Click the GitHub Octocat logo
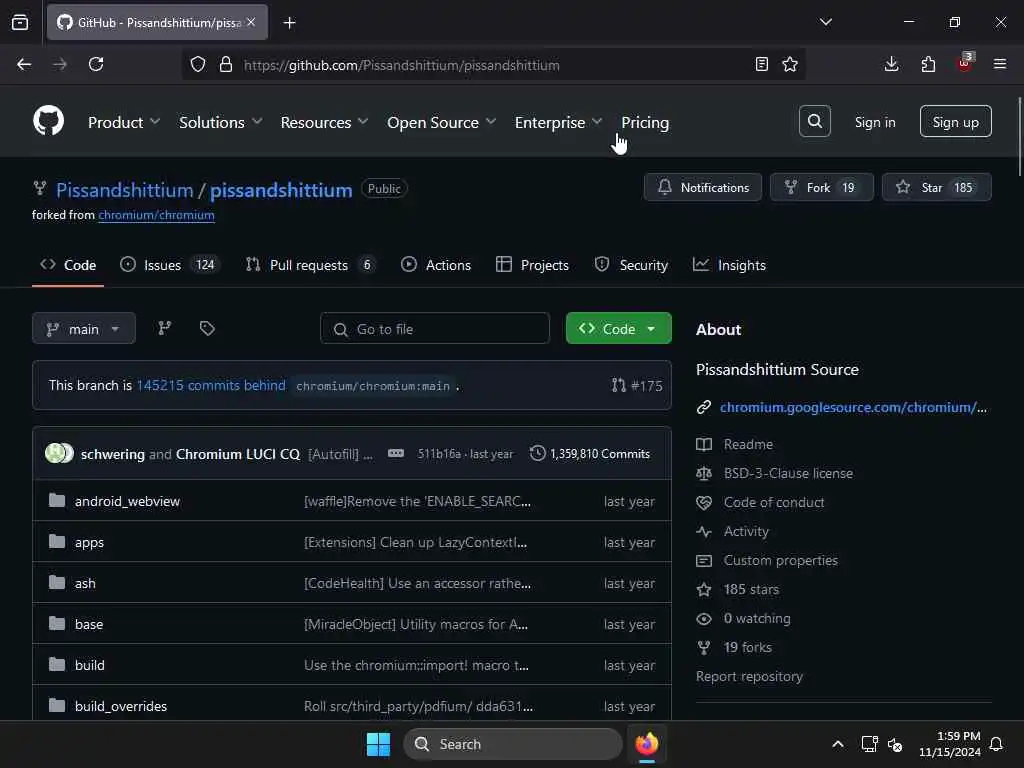Image resolution: width=1024 pixels, height=768 pixels. [49, 121]
